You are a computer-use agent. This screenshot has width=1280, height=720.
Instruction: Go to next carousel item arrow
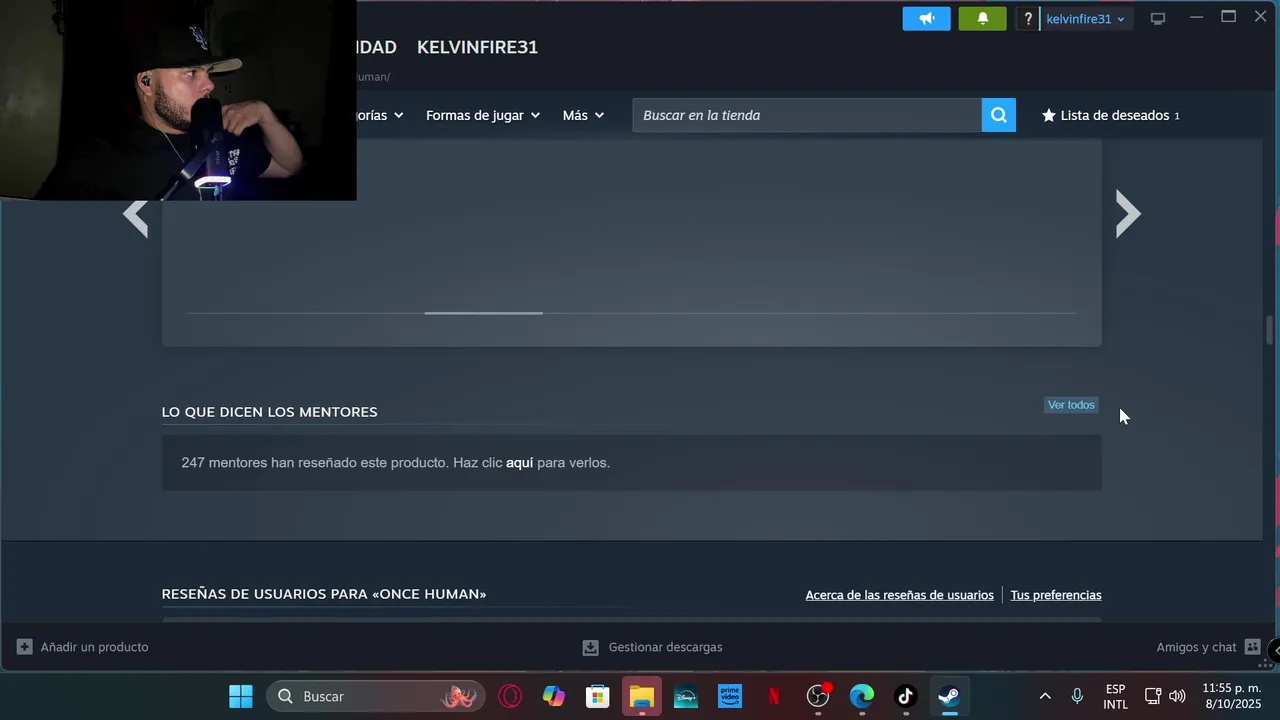1128,214
